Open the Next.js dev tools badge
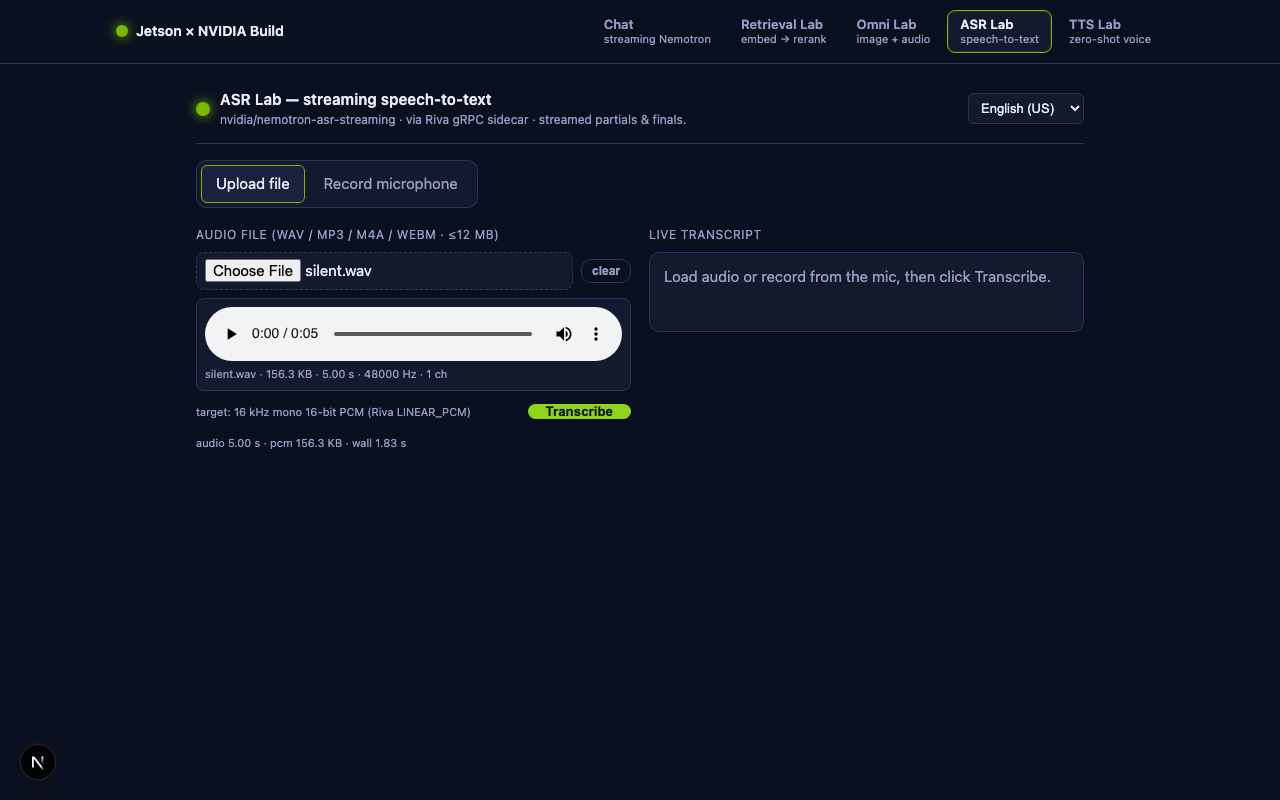 coord(38,762)
